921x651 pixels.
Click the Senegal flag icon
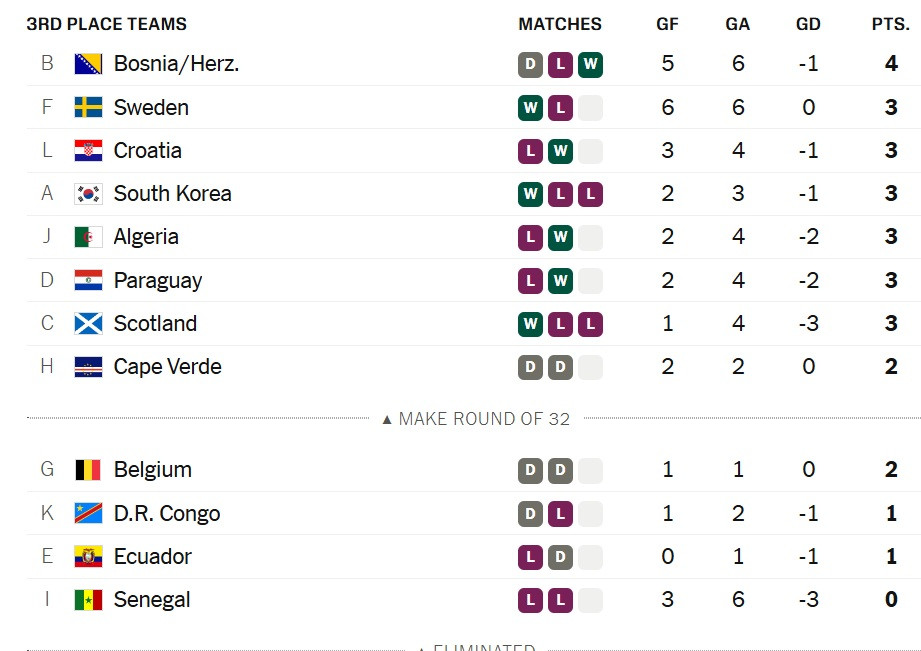(89, 600)
